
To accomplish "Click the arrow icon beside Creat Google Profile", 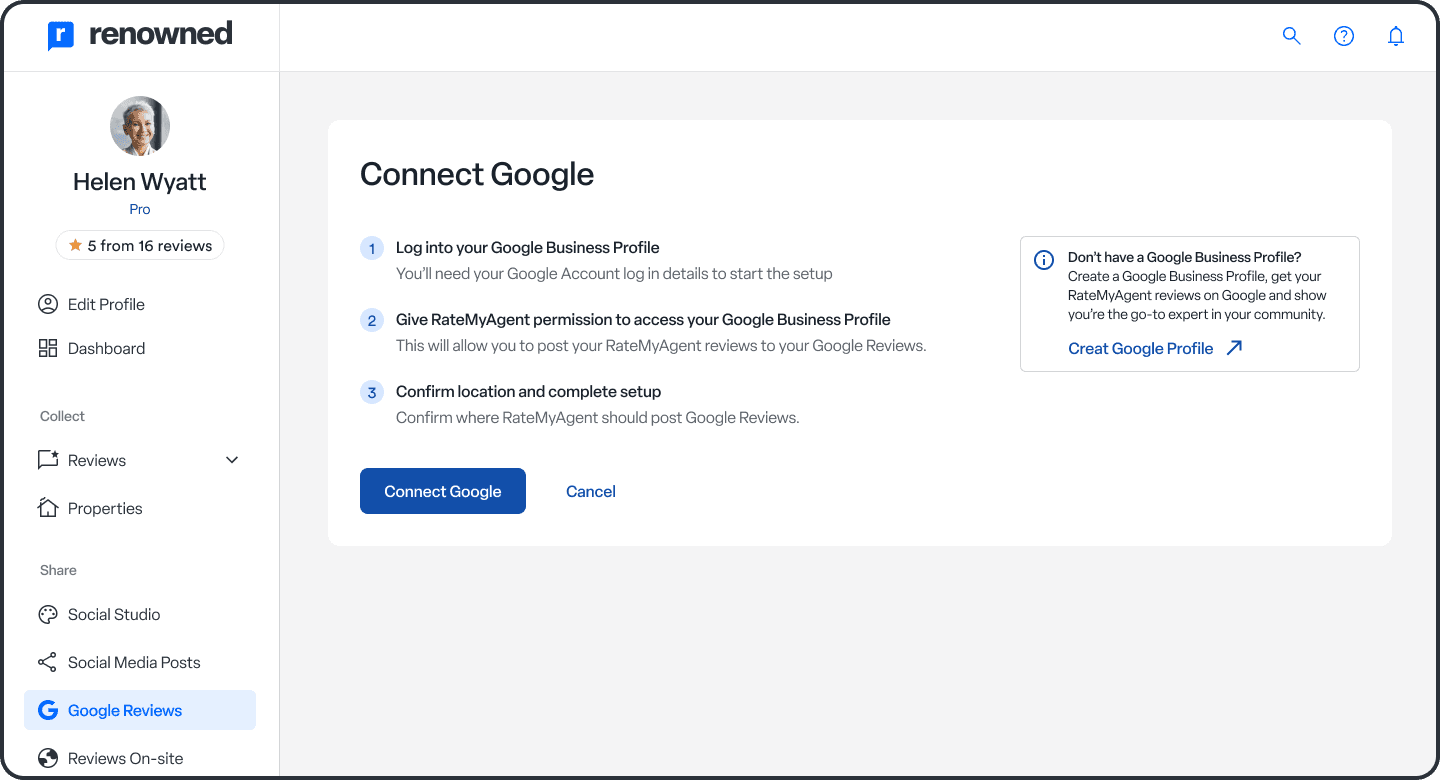I will coord(1234,348).
